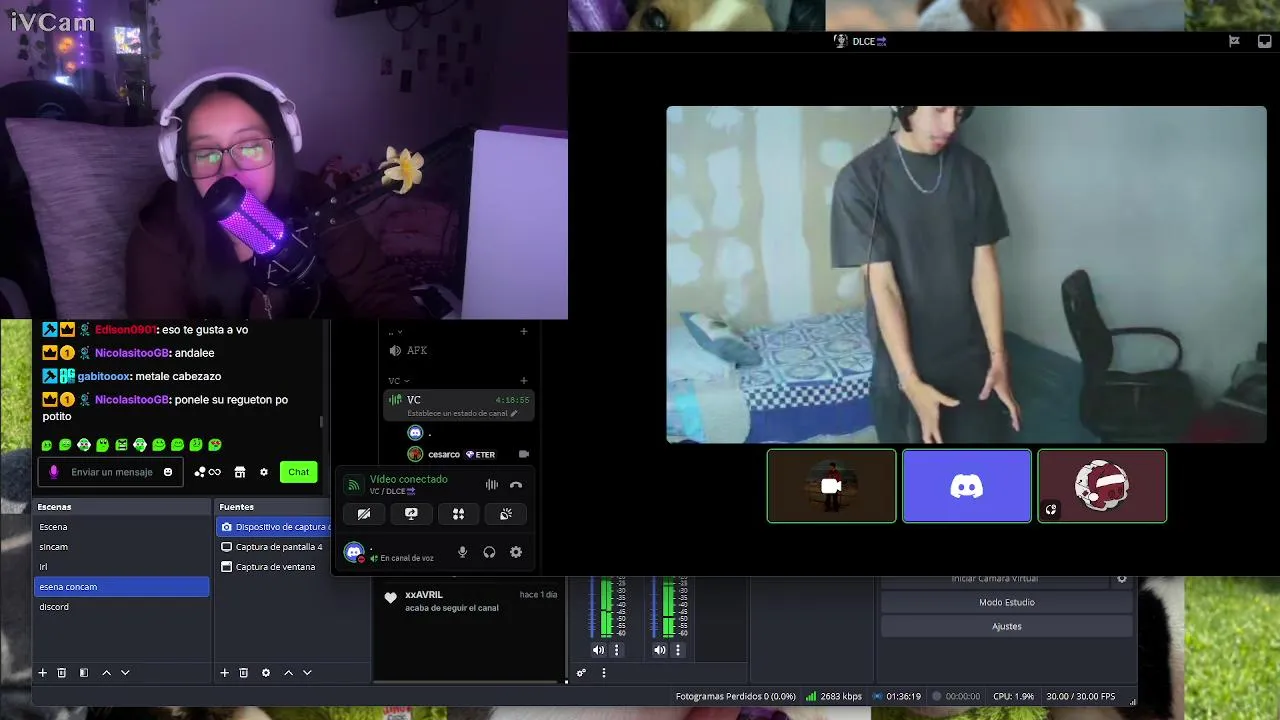This screenshot has height=720, width=1280.
Task: Open Discord soundboard icon
Action: point(506,514)
